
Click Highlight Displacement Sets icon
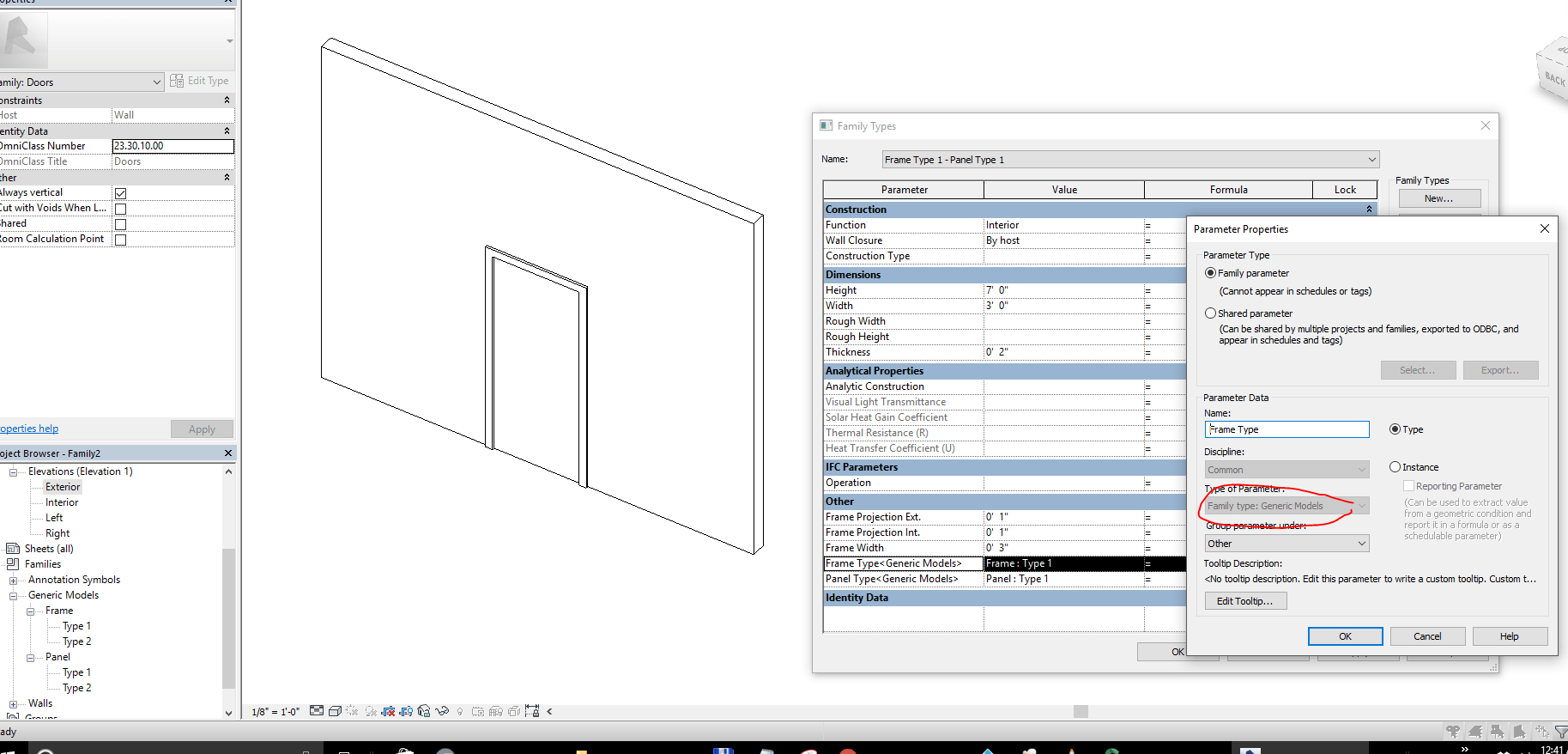[x=514, y=712]
